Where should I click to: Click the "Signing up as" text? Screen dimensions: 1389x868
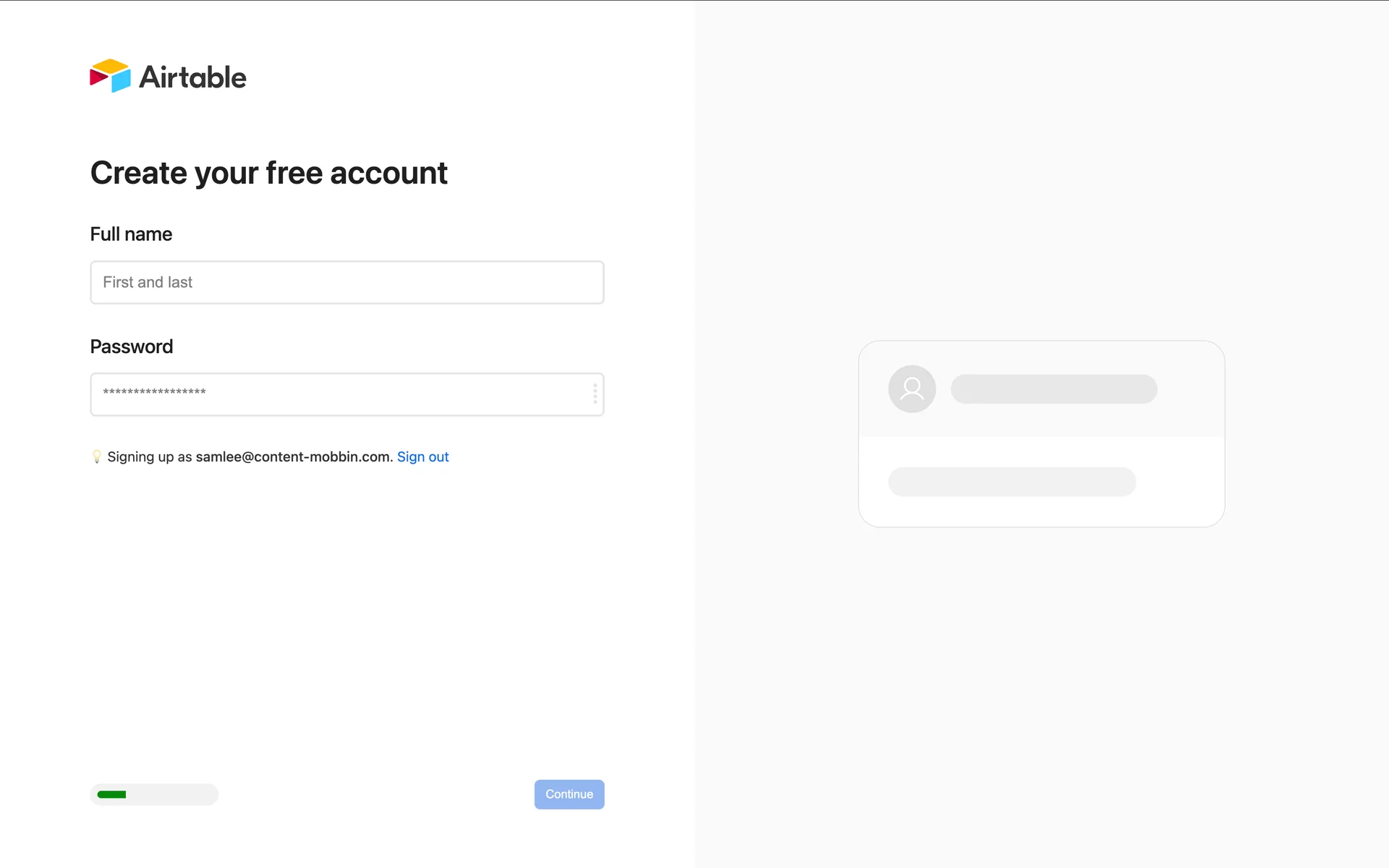point(149,456)
